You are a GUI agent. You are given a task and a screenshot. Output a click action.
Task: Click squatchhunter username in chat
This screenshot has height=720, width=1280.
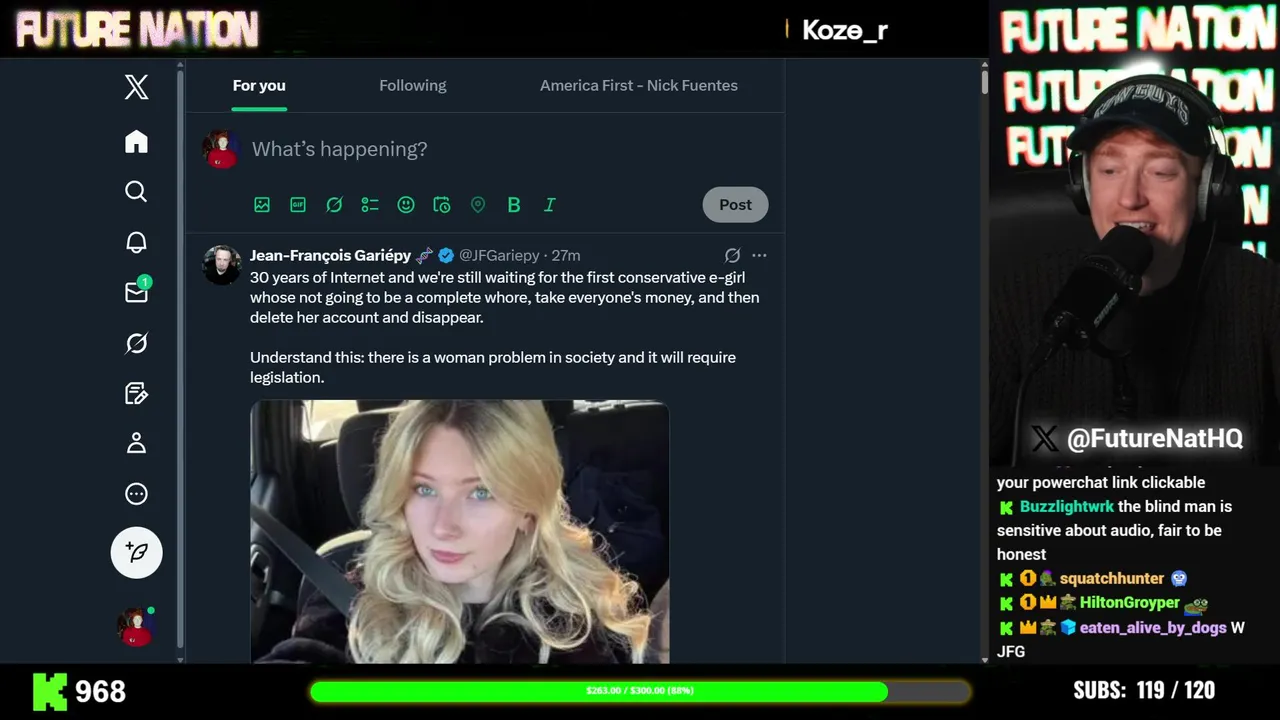[1111, 579]
